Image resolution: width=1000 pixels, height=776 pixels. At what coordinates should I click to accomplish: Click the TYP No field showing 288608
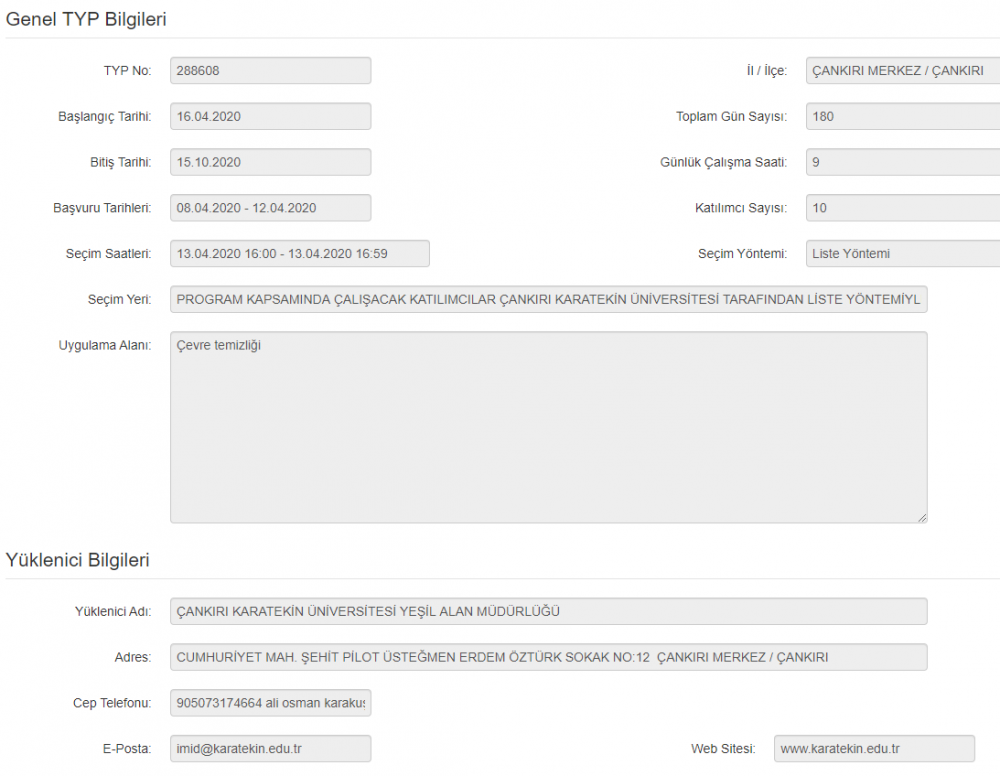[270, 71]
